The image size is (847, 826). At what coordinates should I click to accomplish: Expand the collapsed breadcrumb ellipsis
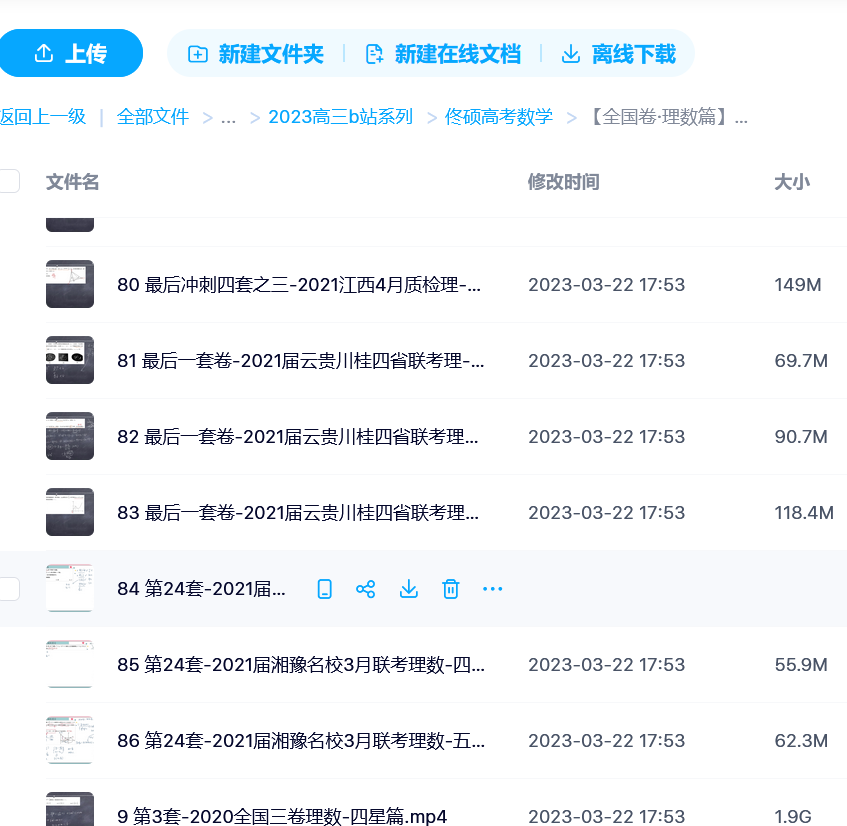[x=228, y=117]
